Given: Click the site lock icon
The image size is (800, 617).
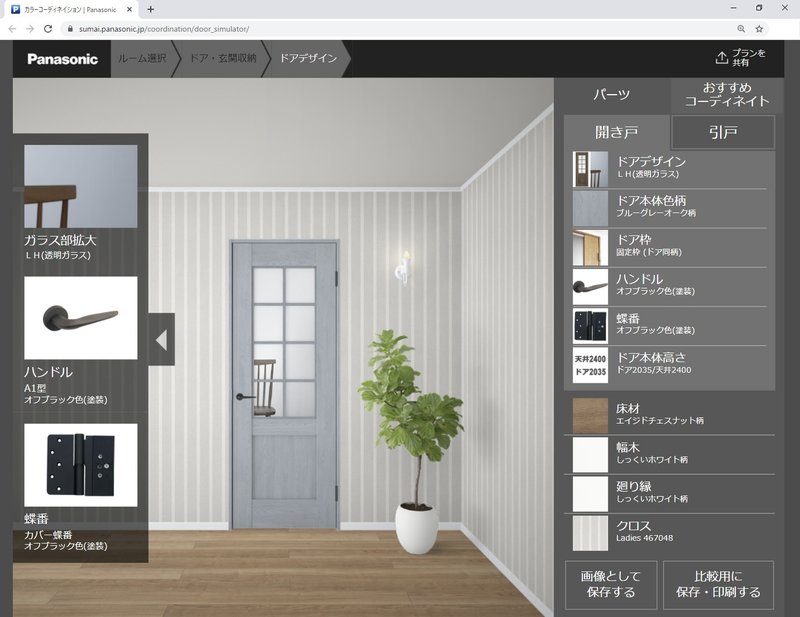Looking at the screenshot, I should point(70,29).
